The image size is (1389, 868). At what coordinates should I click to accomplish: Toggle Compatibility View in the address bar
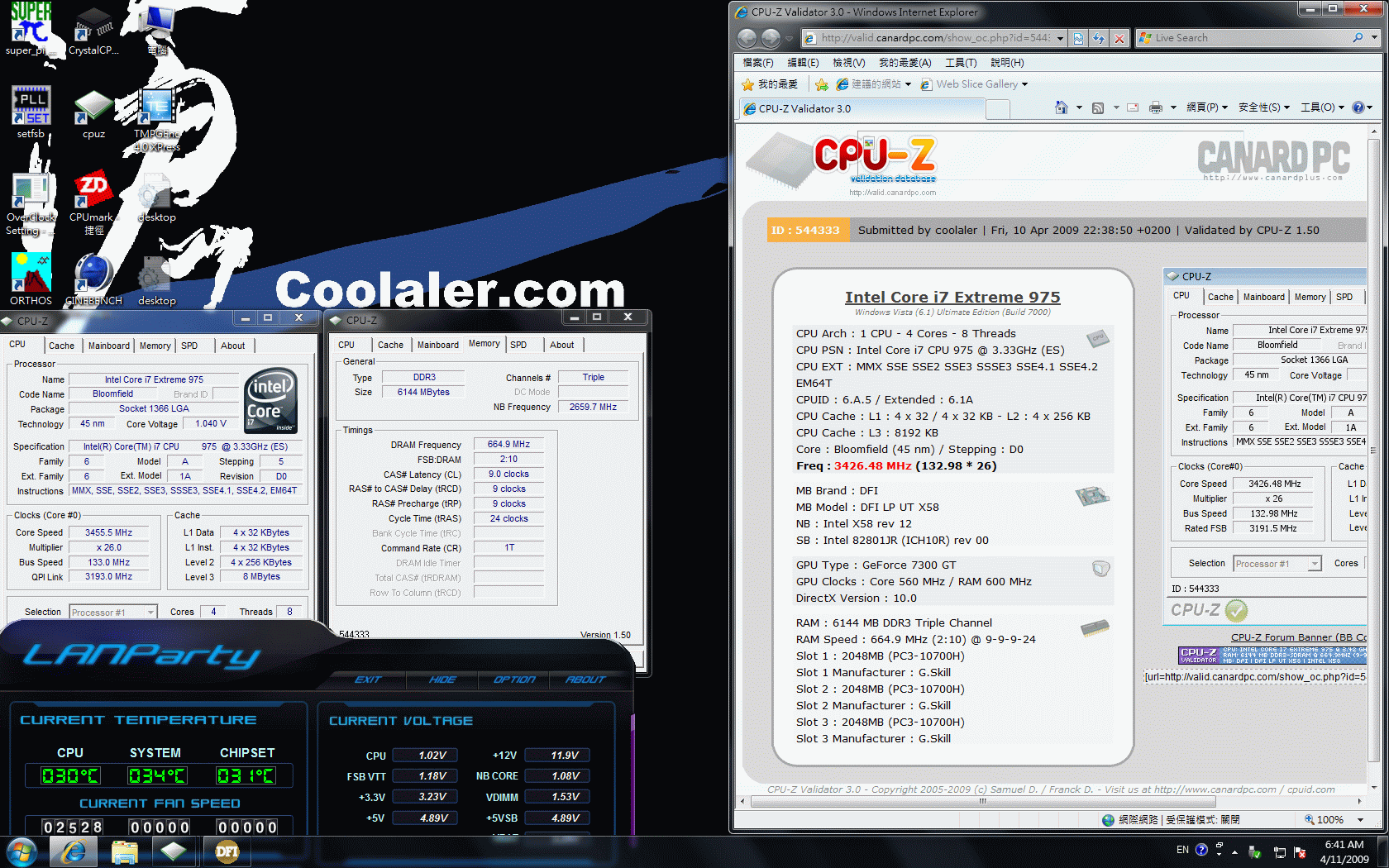coord(1078,38)
